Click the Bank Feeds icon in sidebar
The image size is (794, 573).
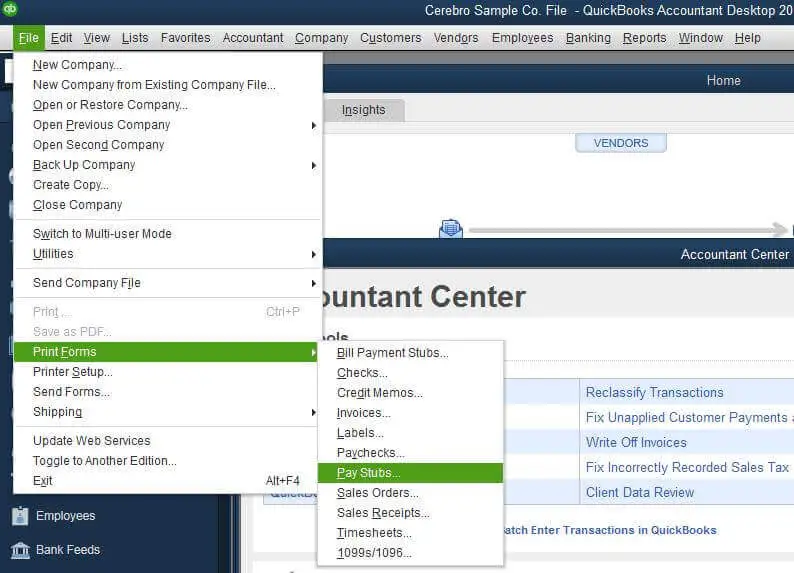[x=20, y=550]
